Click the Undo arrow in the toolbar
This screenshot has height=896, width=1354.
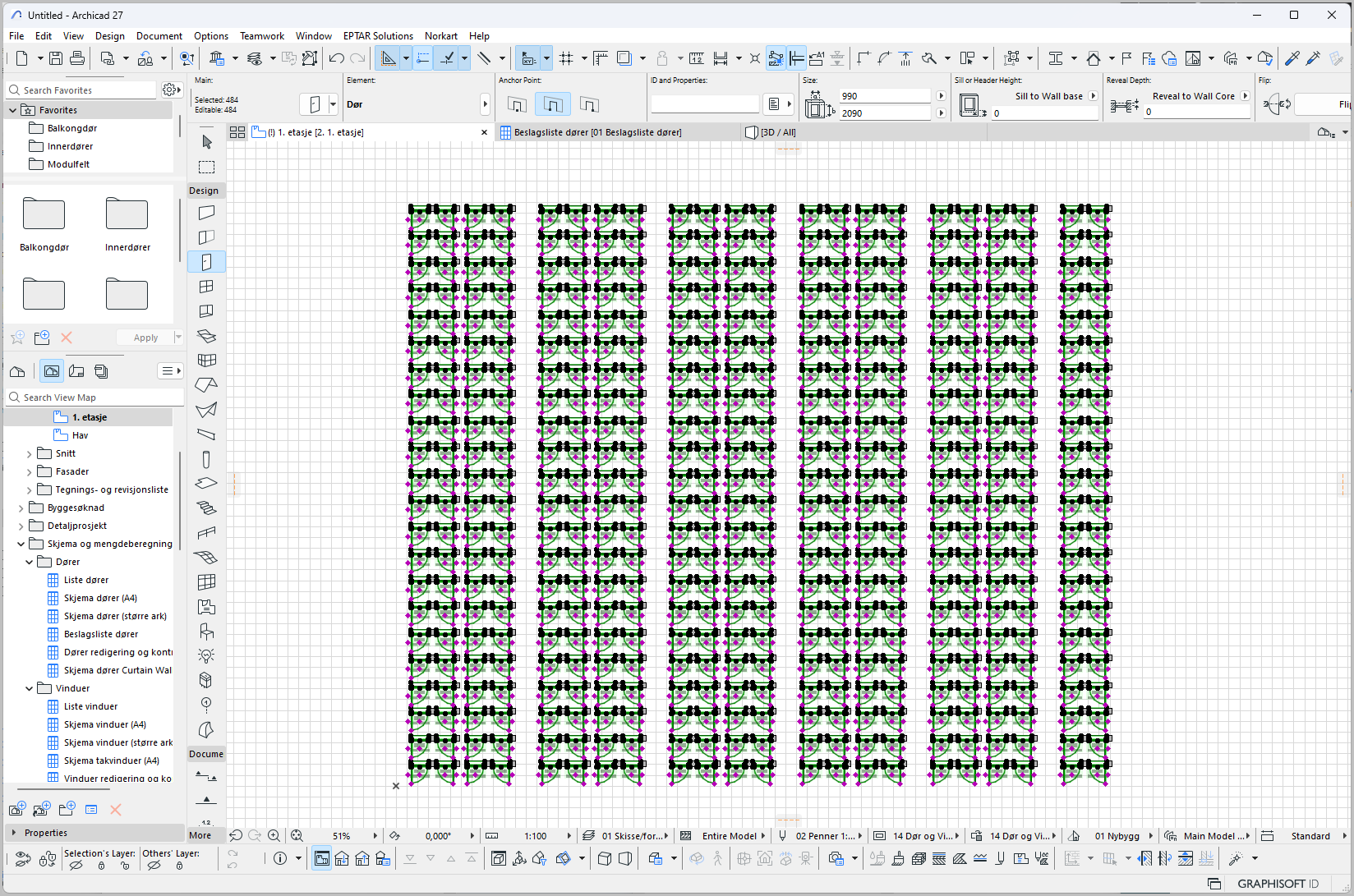pos(336,58)
